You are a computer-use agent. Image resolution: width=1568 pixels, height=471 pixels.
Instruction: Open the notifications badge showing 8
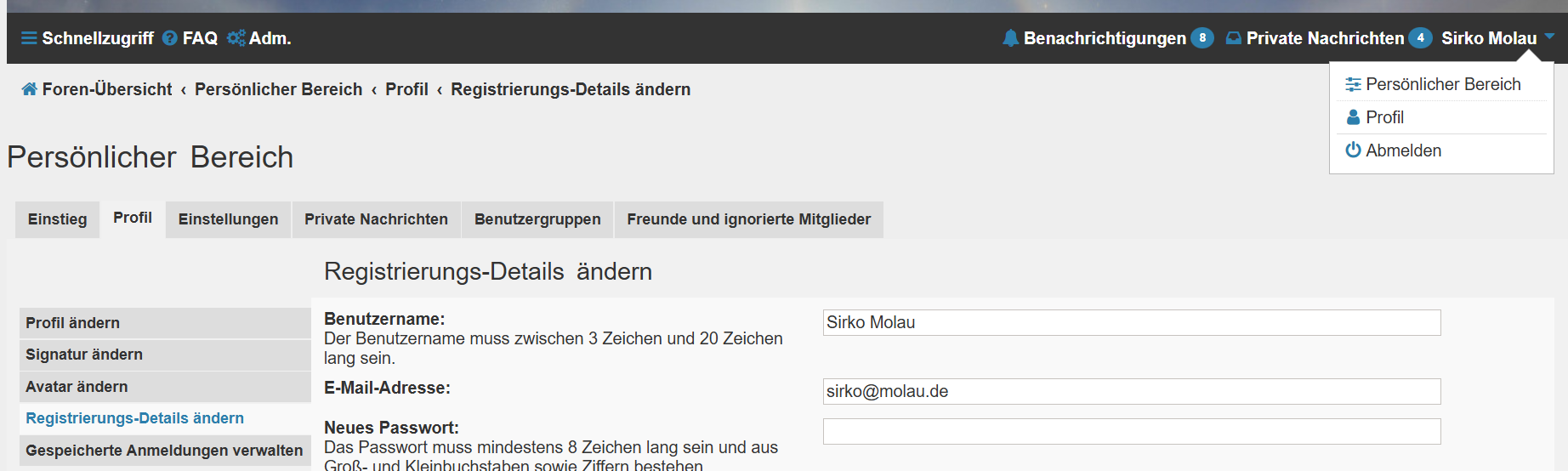click(x=1202, y=38)
